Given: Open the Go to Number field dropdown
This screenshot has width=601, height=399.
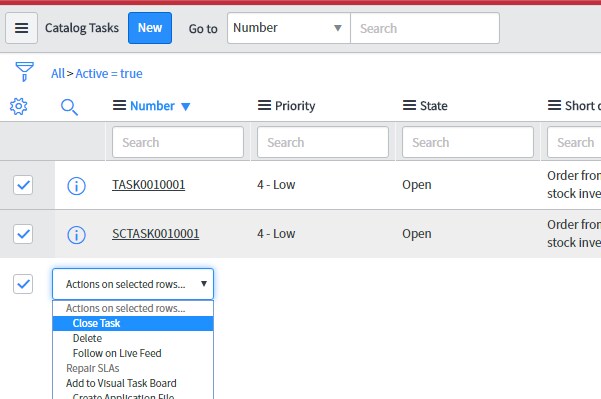Looking at the screenshot, I should pyautogui.click(x=289, y=28).
